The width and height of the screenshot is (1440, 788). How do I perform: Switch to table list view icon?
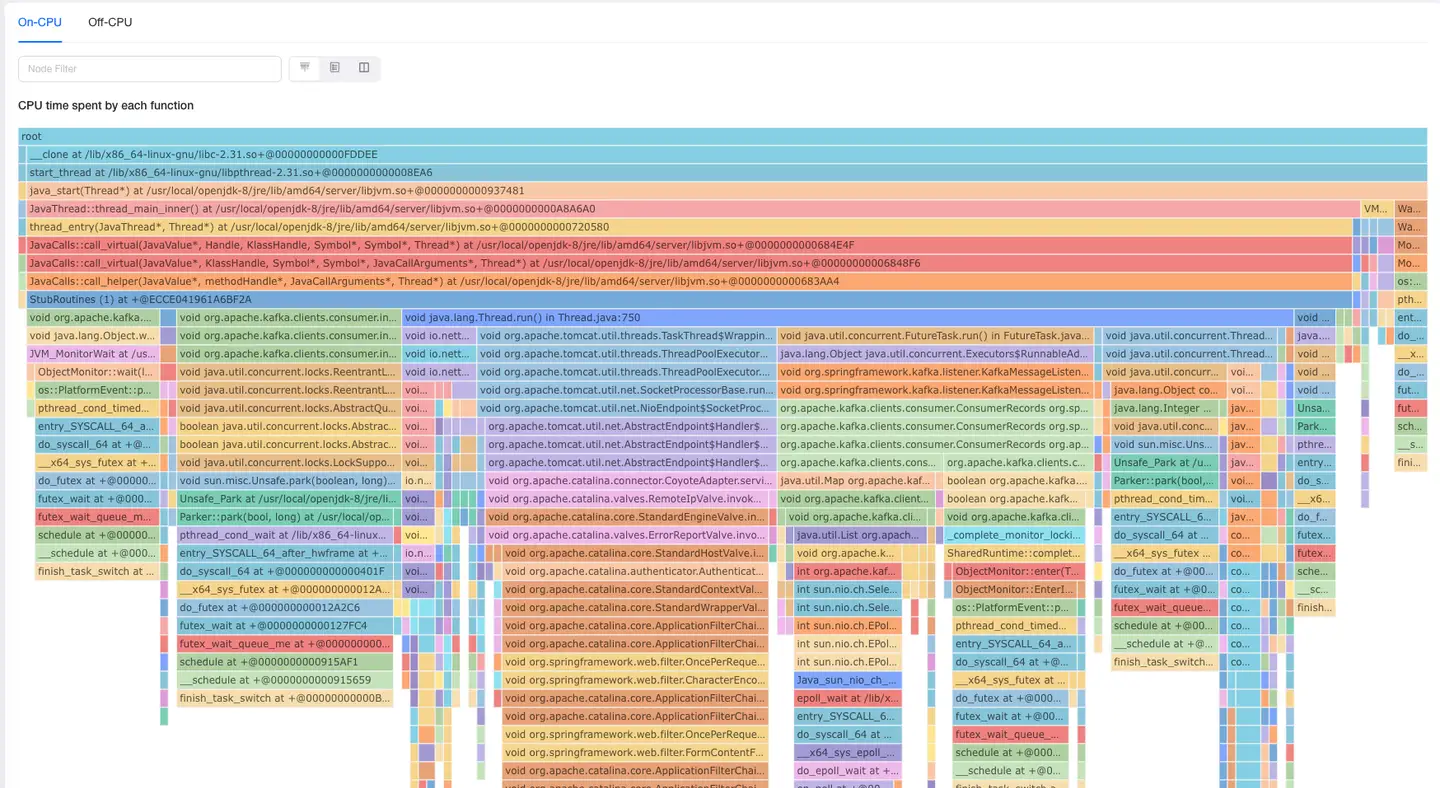click(335, 68)
